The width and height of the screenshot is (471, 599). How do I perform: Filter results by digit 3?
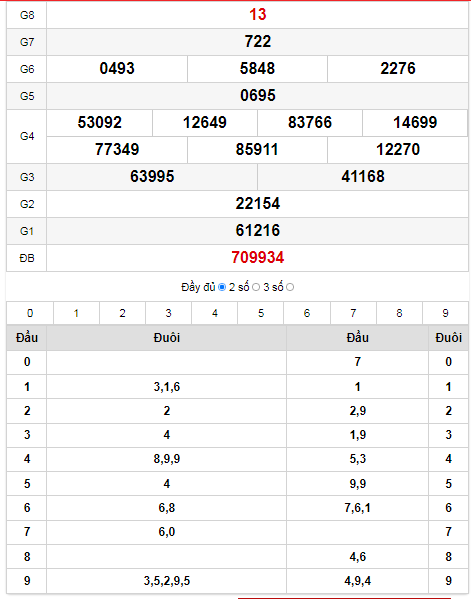168,313
